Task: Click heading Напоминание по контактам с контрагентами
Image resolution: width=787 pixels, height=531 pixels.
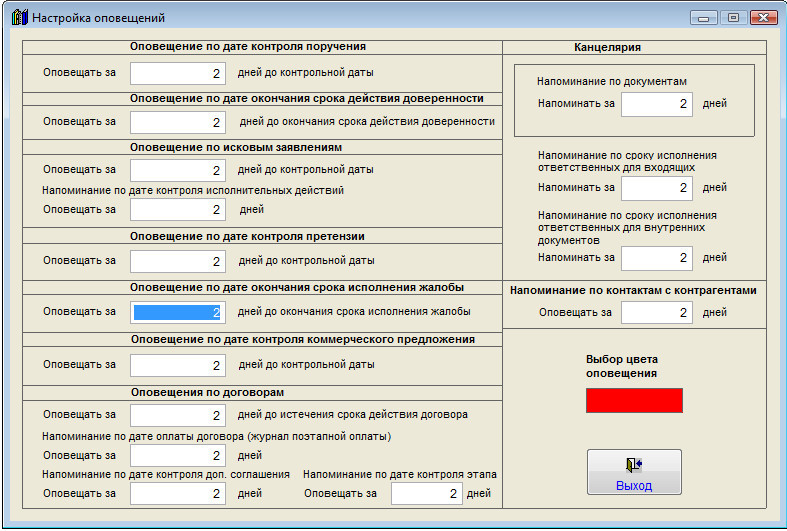Action: click(x=633, y=291)
